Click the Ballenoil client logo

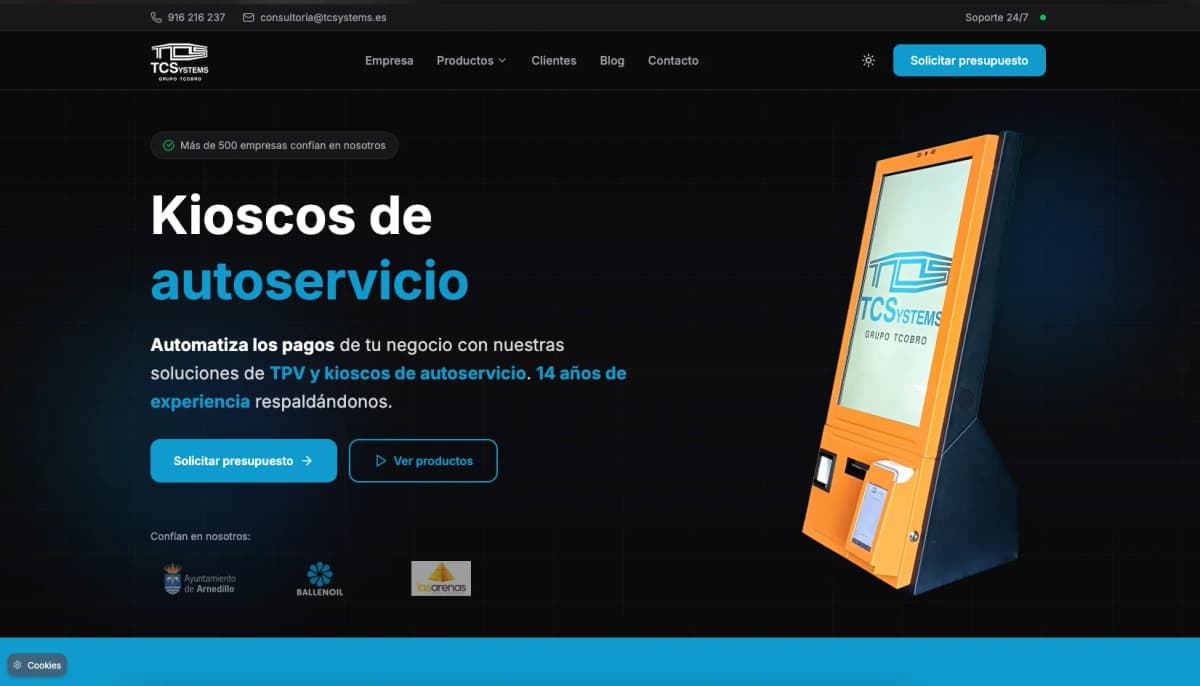click(x=318, y=578)
